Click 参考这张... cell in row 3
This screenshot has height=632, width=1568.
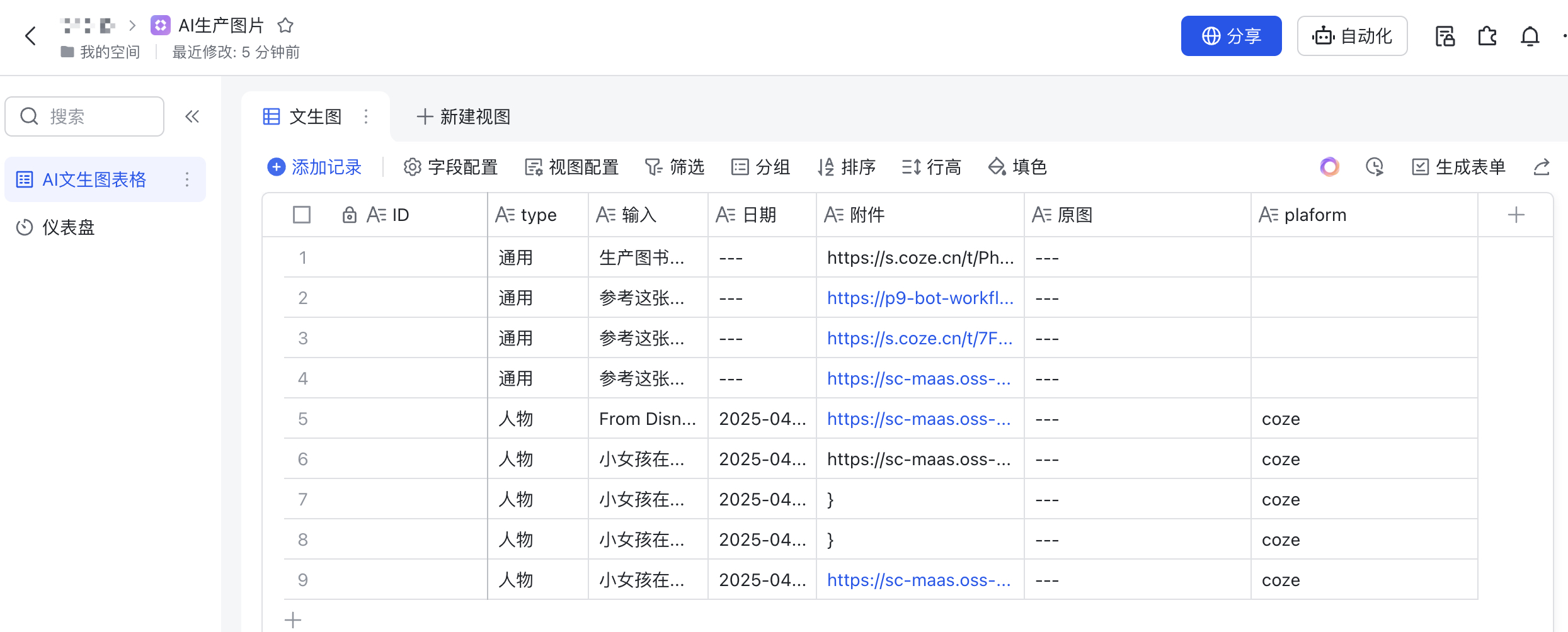tap(648, 338)
